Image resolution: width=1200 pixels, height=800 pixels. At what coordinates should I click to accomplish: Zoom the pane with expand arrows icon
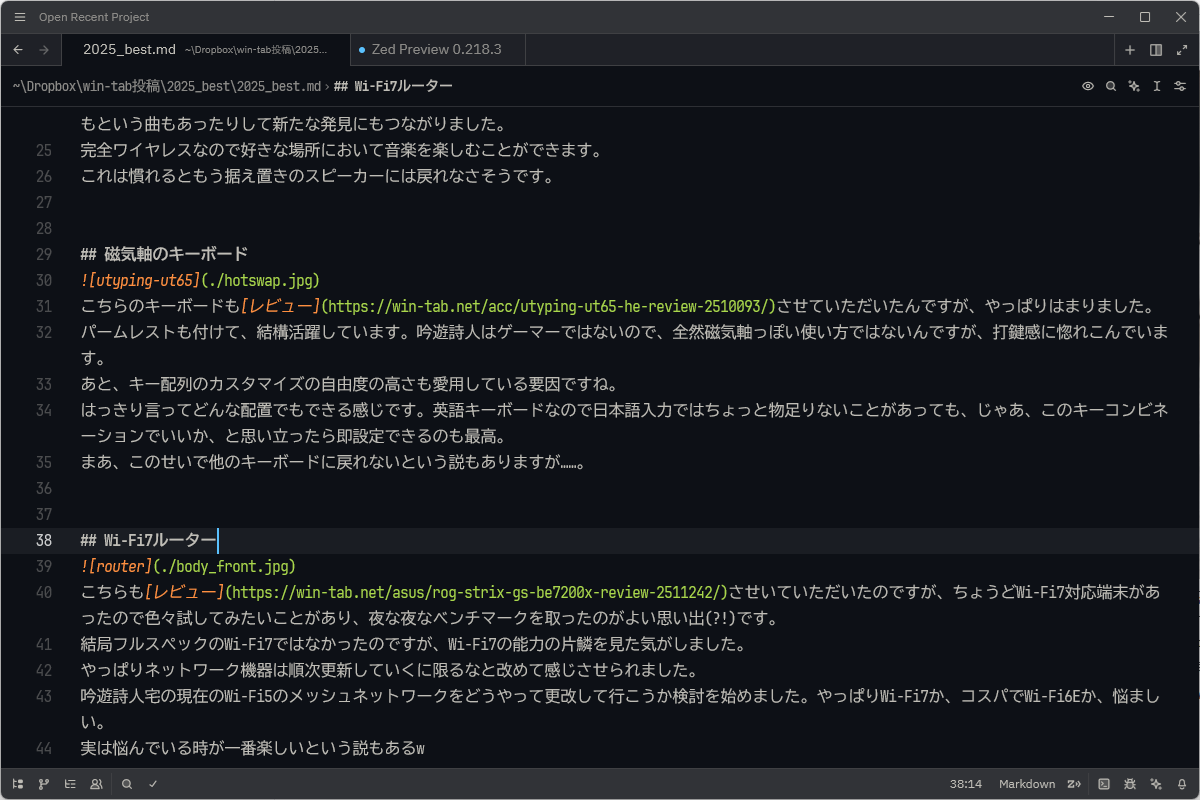pyautogui.click(x=1181, y=50)
